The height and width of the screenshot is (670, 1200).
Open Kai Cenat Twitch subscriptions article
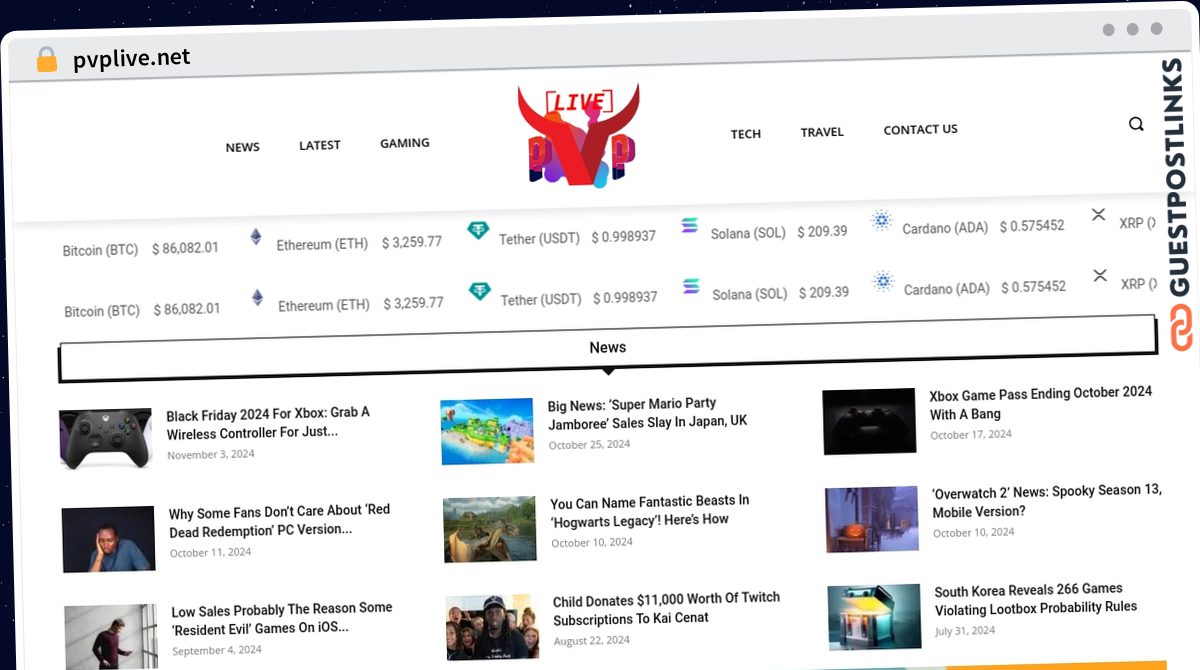coord(667,608)
